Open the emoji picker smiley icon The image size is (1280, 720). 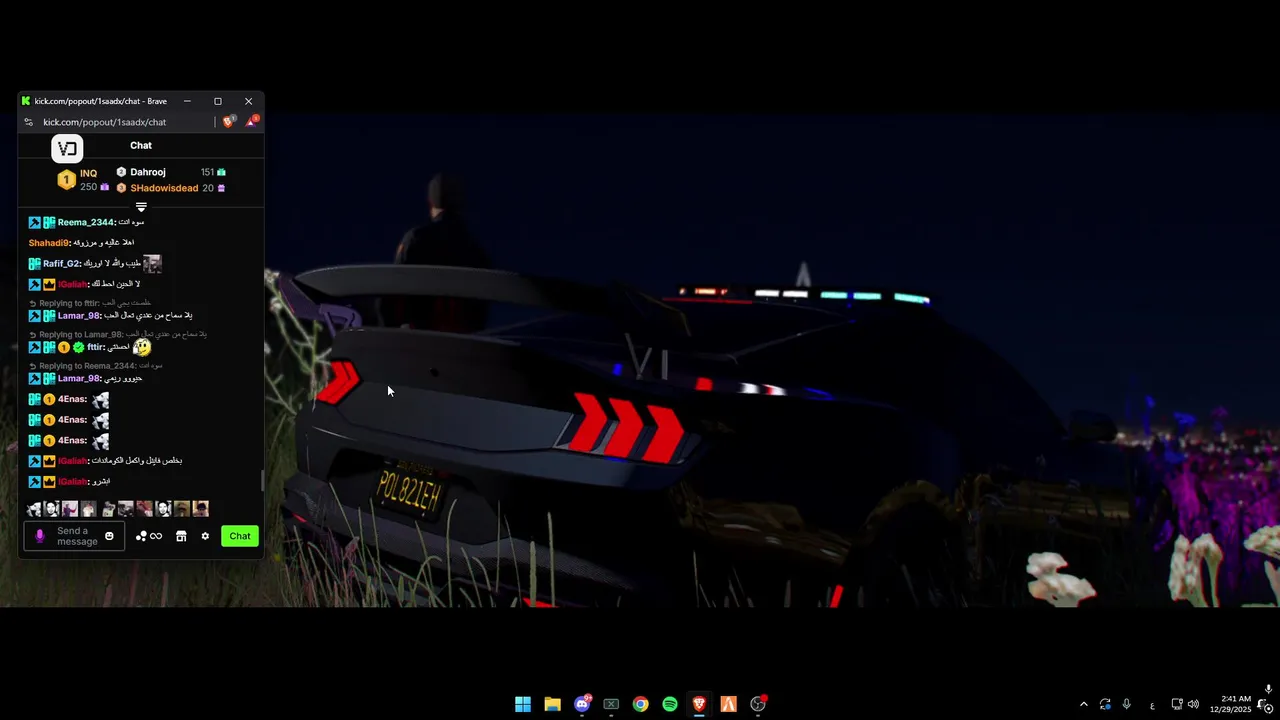pos(109,536)
